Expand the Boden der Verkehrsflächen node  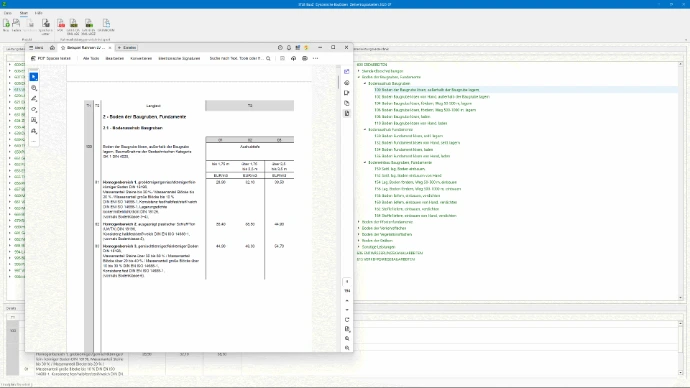click(x=359, y=228)
